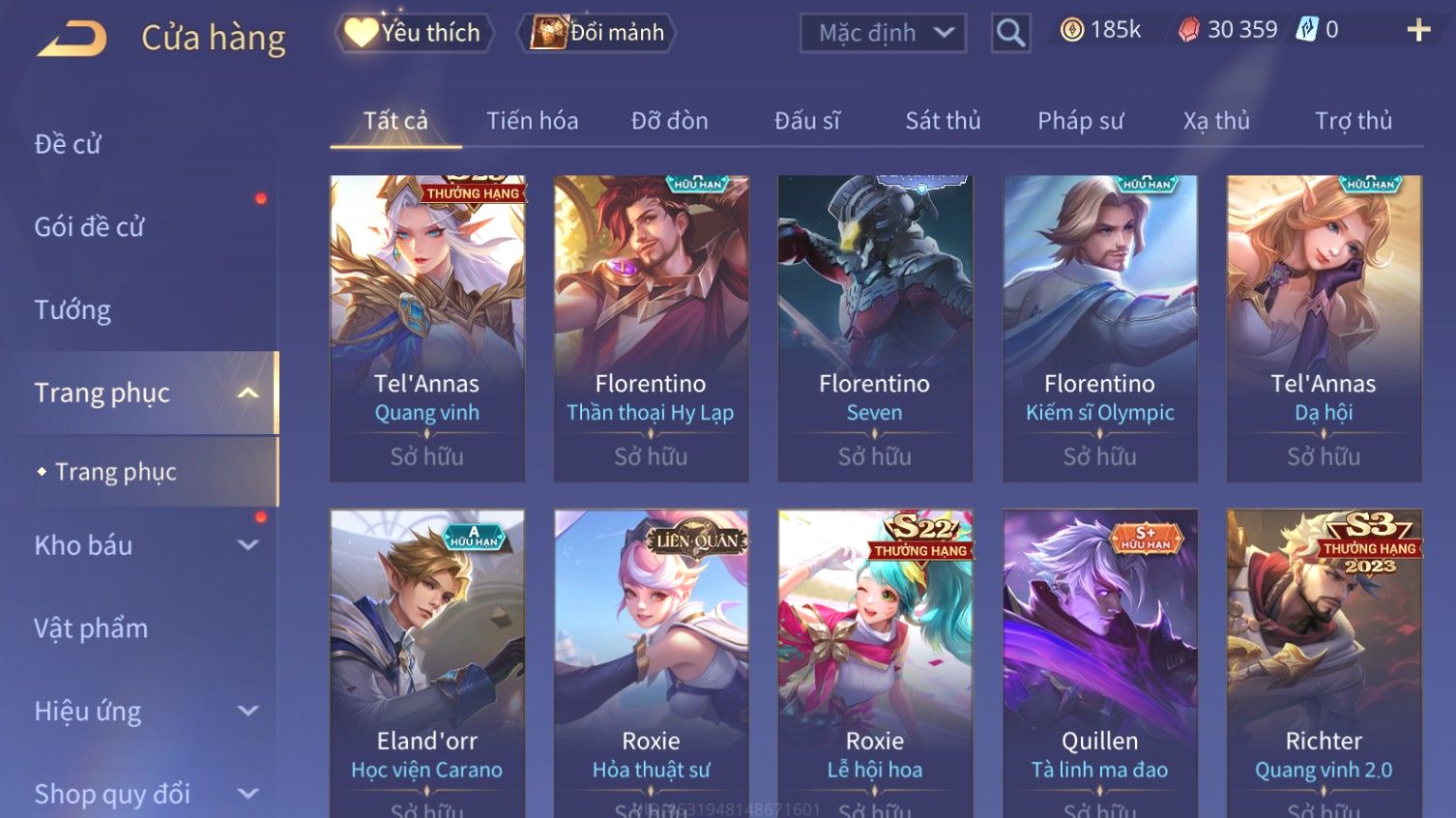Select the Pháp sư tab
This screenshot has height=818, width=1456.
coord(1080,121)
